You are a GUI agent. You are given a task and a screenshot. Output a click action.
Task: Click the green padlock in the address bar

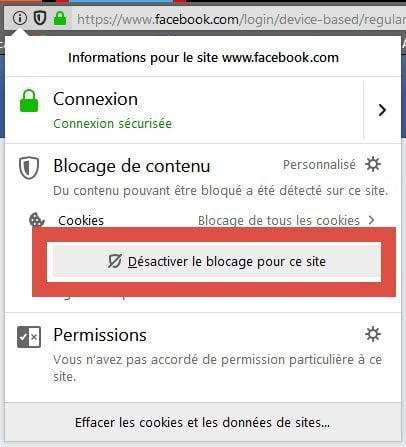pos(60,18)
